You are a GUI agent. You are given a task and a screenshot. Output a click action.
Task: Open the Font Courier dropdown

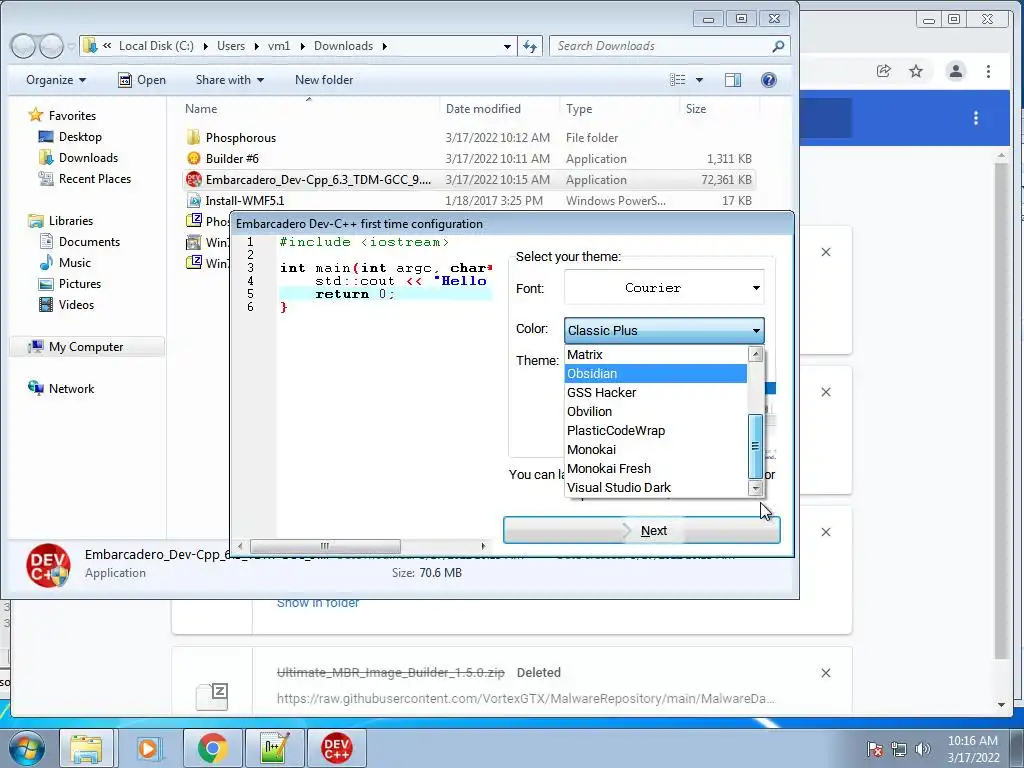(664, 288)
